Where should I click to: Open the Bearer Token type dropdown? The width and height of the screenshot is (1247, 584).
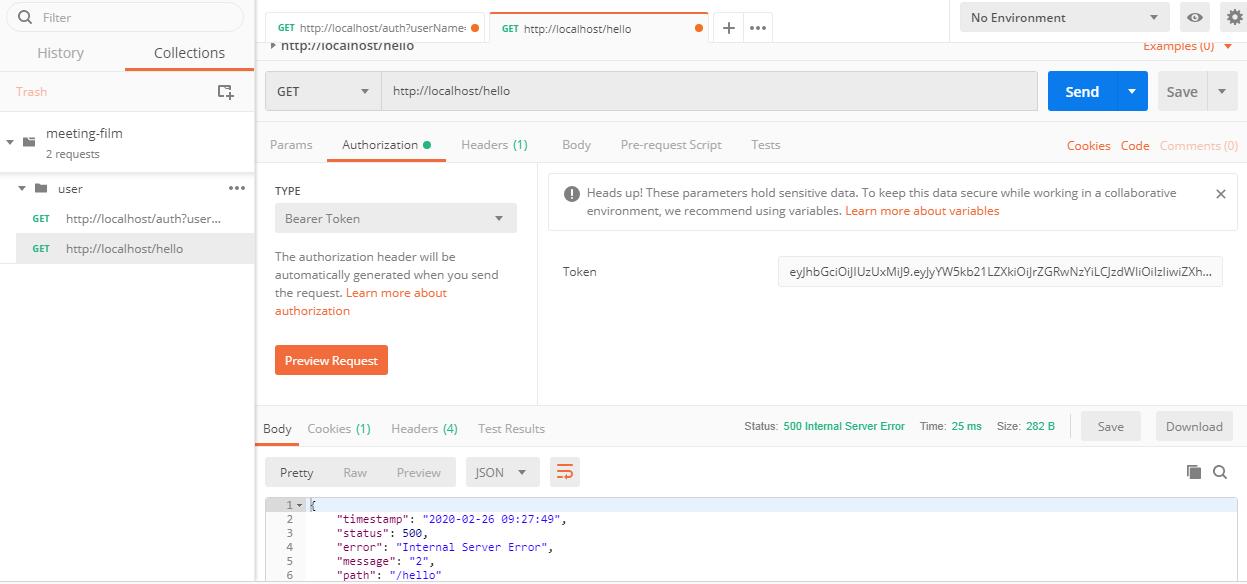tap(396, 218)
